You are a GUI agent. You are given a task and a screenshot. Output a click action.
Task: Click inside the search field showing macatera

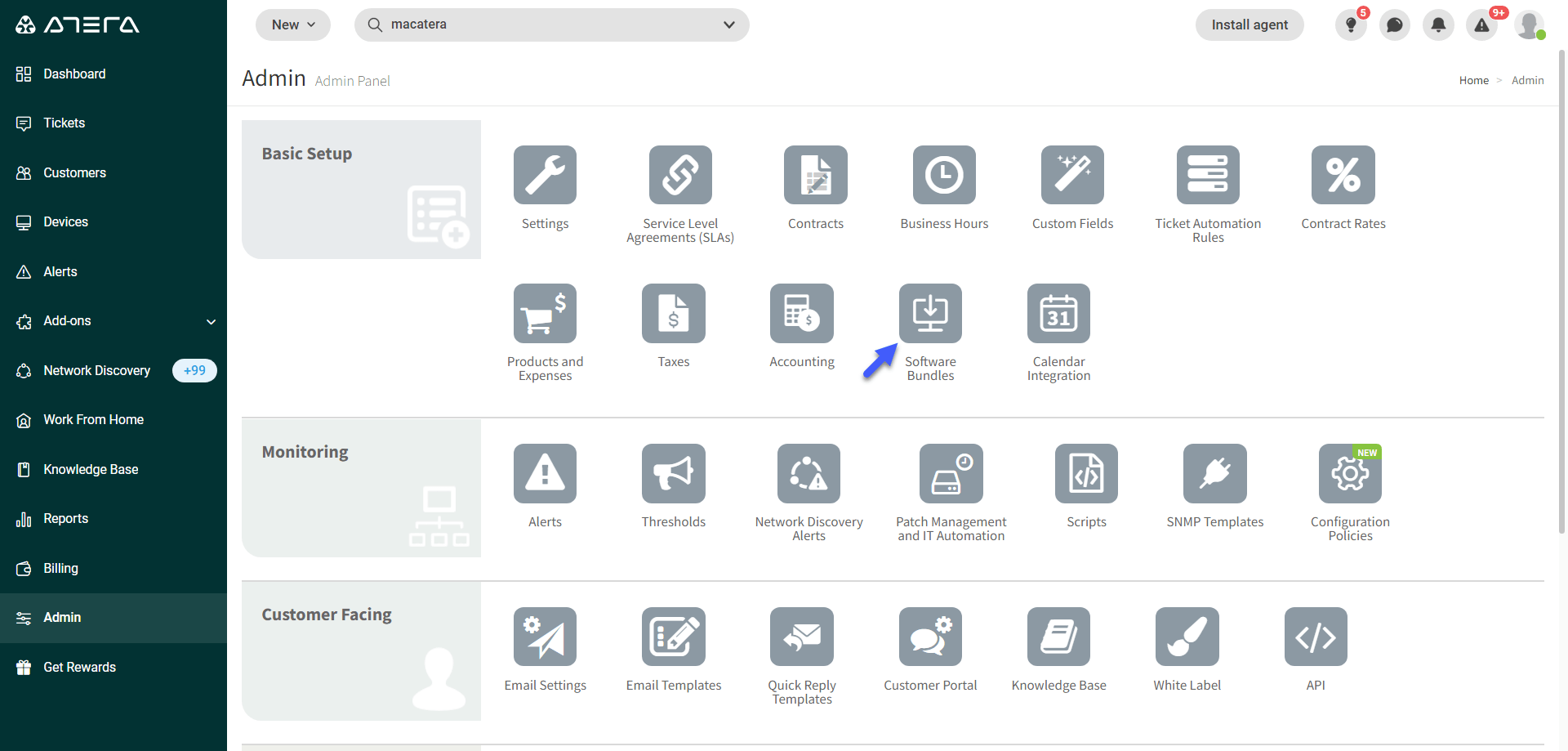[x=490, y=25]
